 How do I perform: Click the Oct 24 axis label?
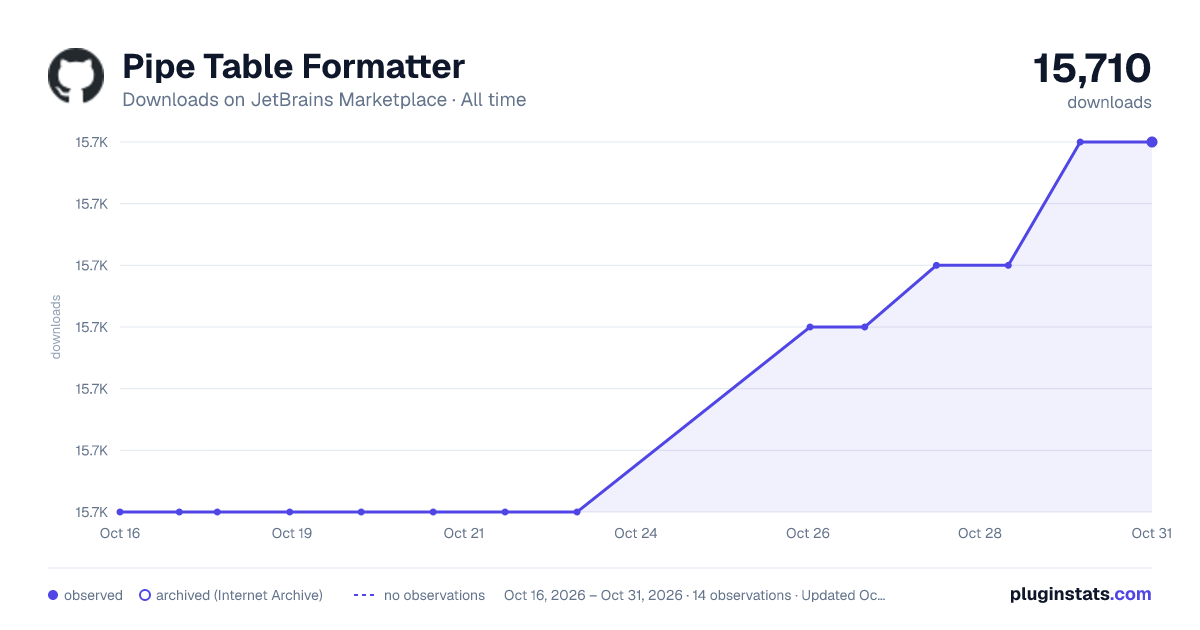click(x=636, y=533)
